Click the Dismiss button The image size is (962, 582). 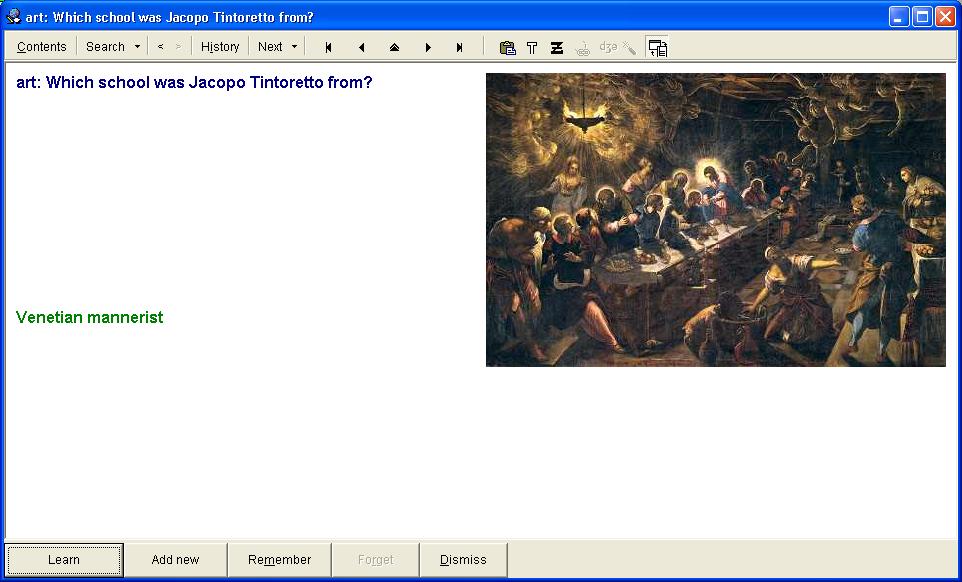point(463,560)
